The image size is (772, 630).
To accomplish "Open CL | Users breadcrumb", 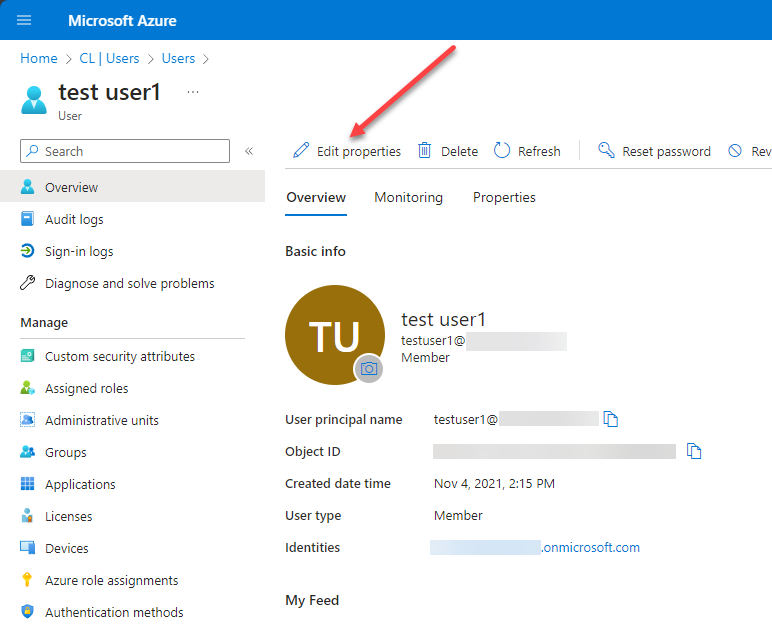I will coord(109,59).
